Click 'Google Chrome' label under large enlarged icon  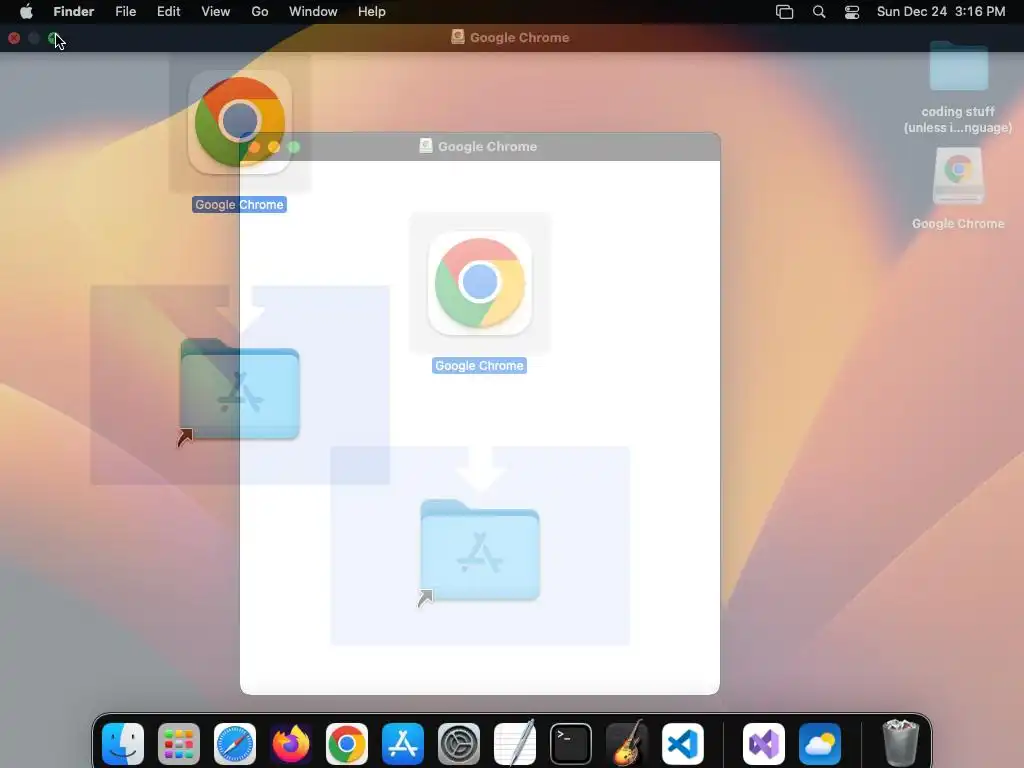point(240,204)
